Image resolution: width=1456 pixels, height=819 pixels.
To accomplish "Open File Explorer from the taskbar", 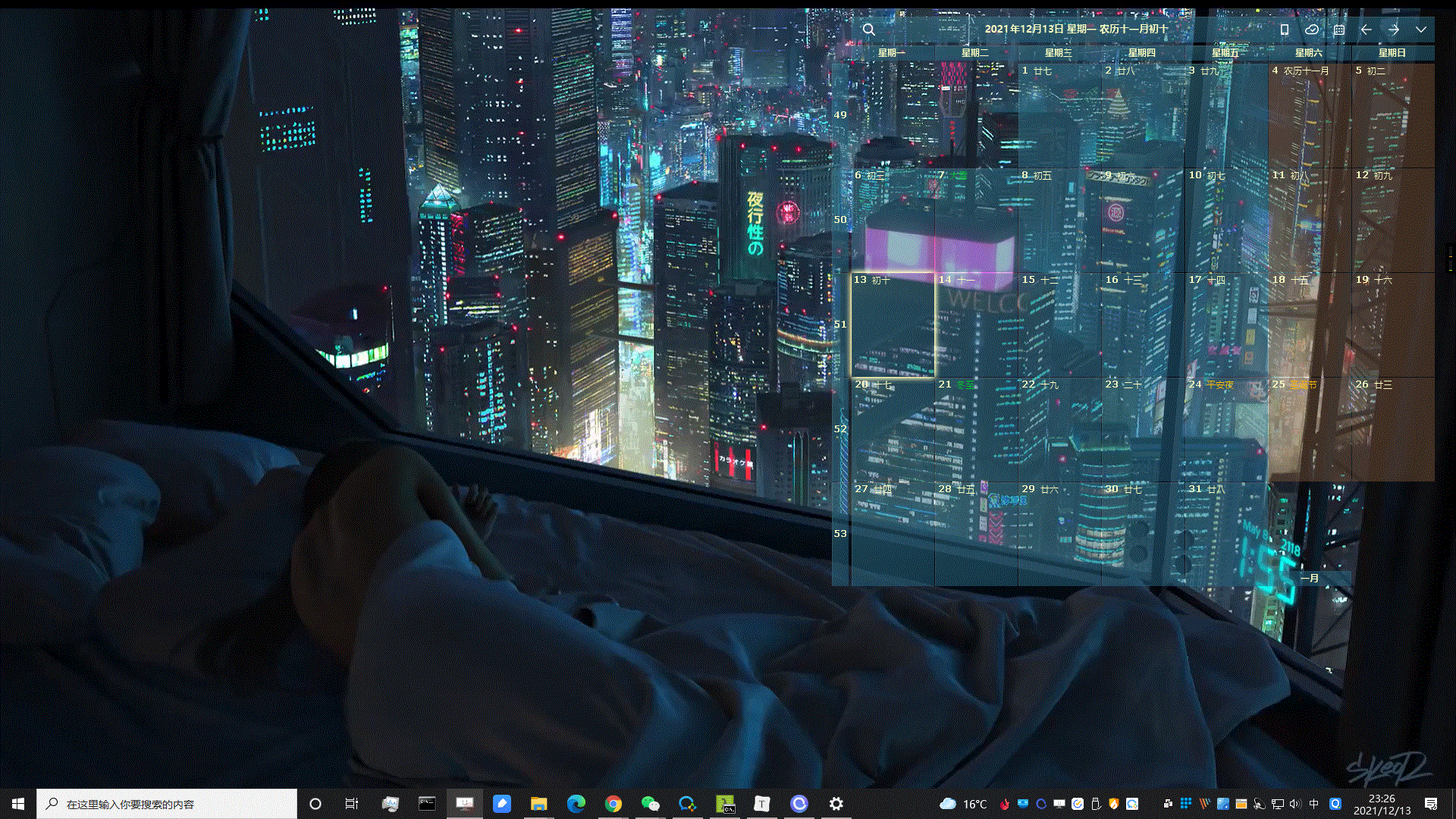I will tap(538, 804).
